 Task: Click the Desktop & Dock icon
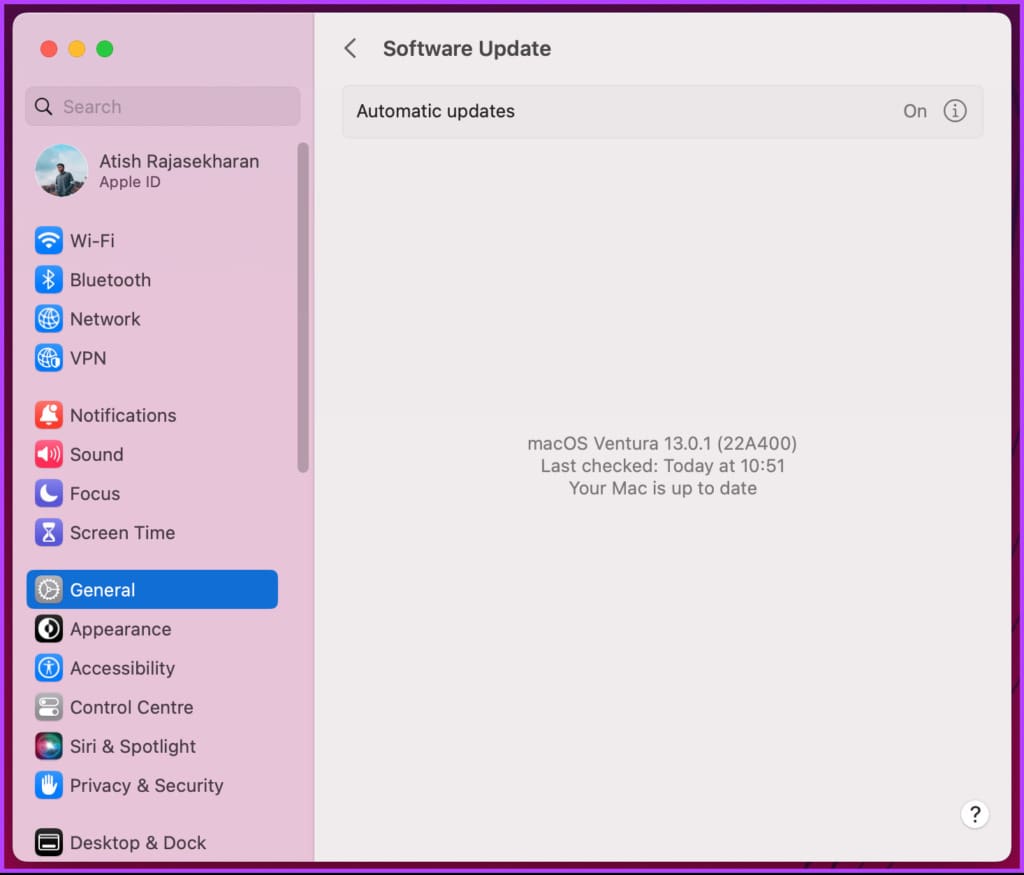coord(48,842)
